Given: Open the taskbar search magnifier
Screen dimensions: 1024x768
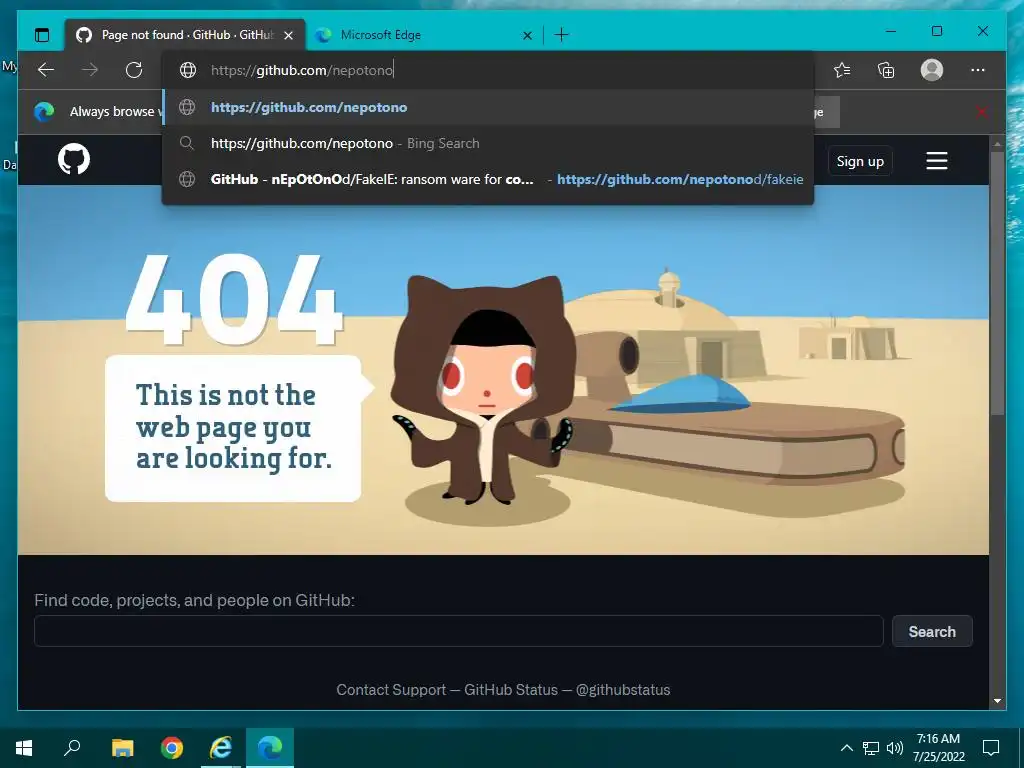Looking at the screenshot, I should click(x=72, y=748).
